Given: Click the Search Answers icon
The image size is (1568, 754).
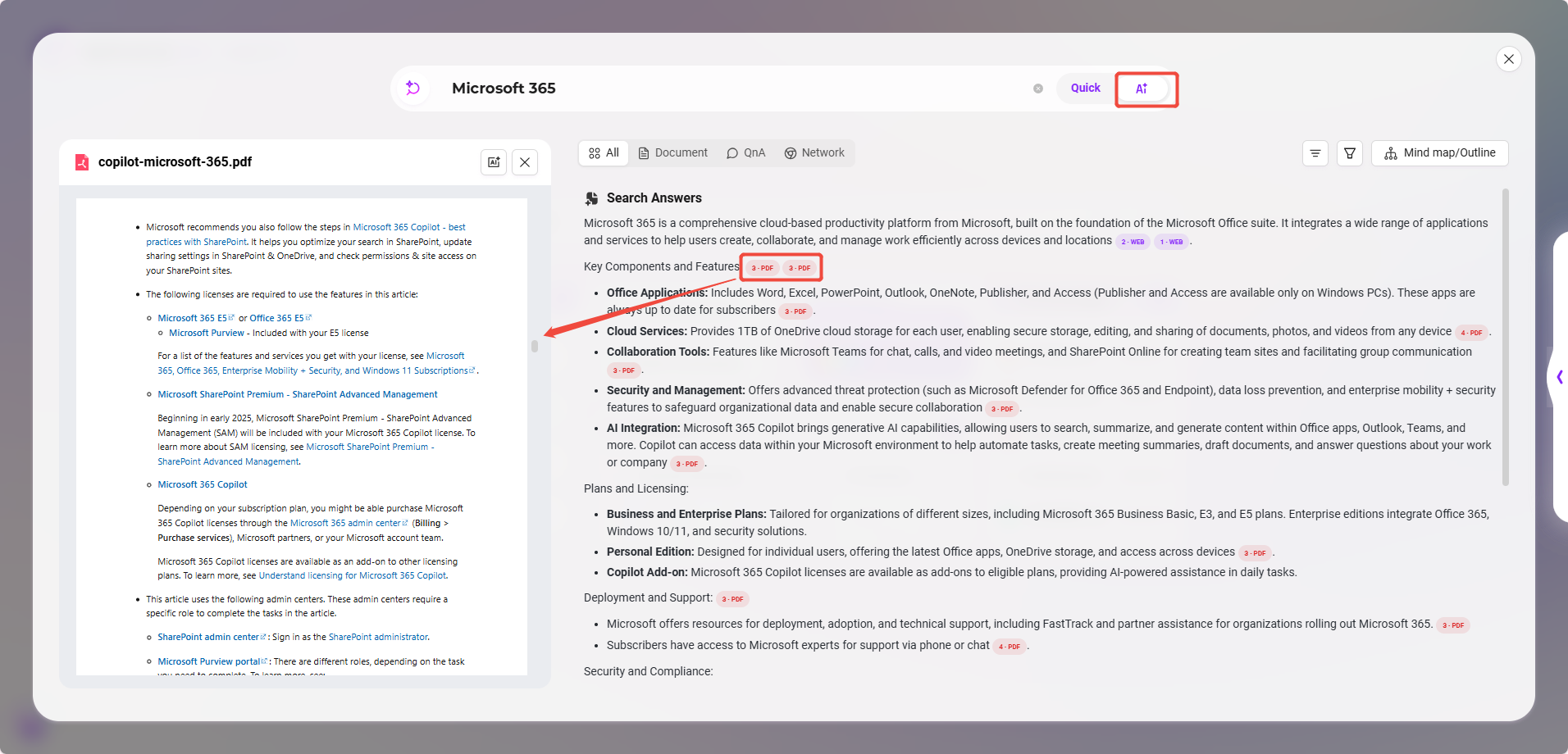Looking at the screenshot, I should click(591, 198).
